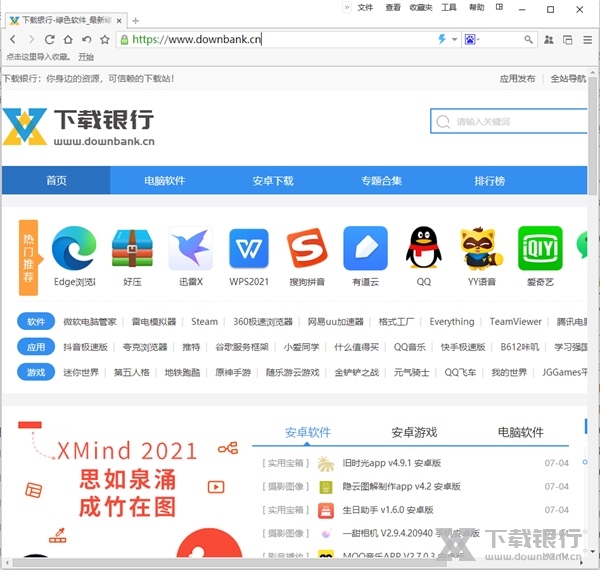
Task: Click the browser URL address field
Action: pyautogui.click(x=277, y=39)
